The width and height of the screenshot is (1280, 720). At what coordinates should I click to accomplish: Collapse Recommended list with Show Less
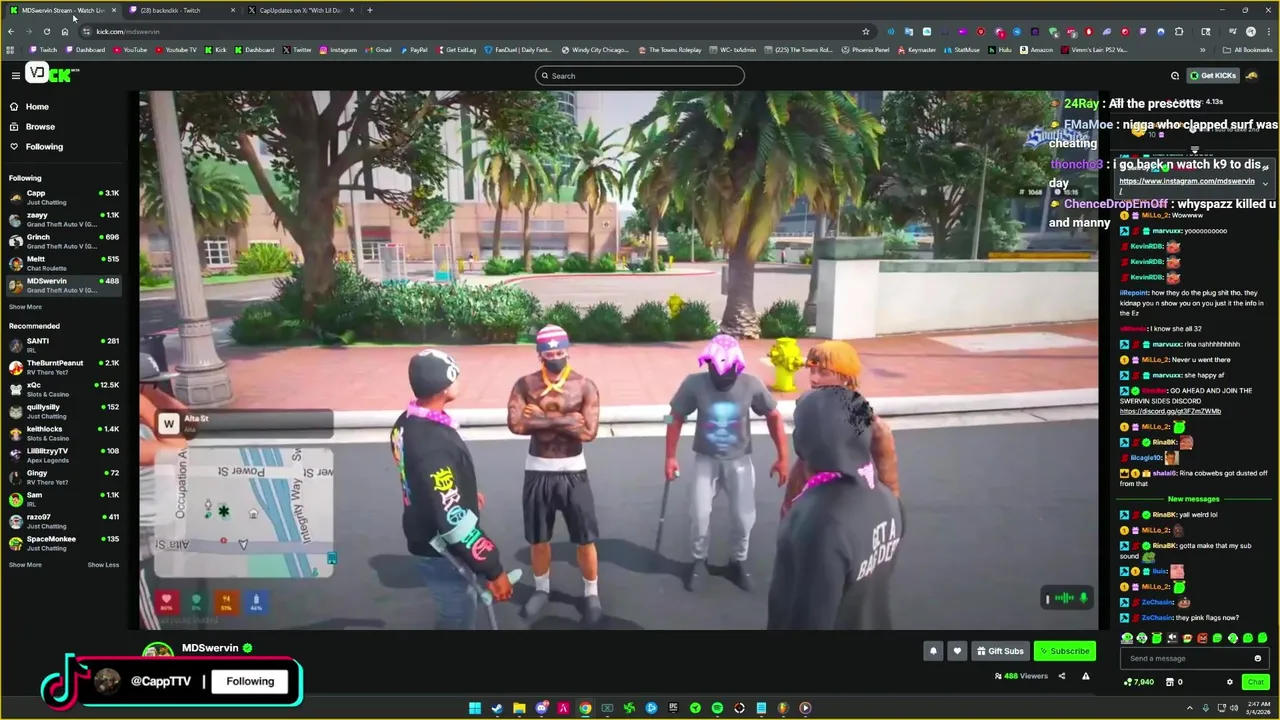click(103, 565)
